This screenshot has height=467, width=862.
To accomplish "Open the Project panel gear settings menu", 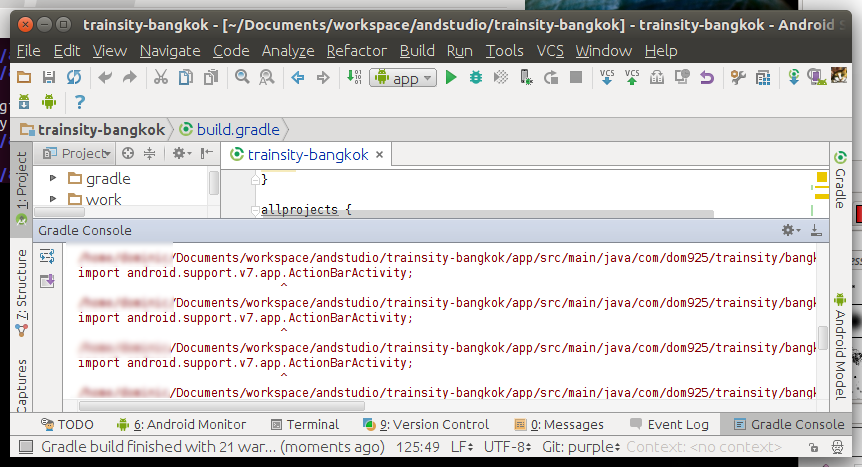I will [x=181, y=153].
